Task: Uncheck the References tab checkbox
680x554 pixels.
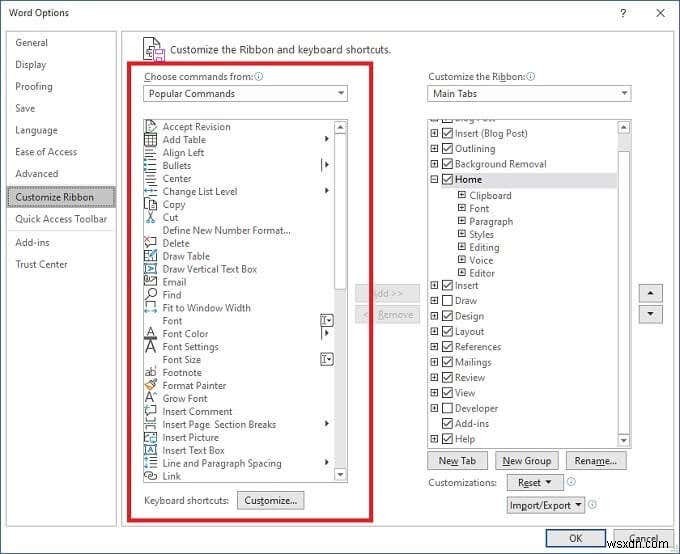Action: [x=448, y=347]
